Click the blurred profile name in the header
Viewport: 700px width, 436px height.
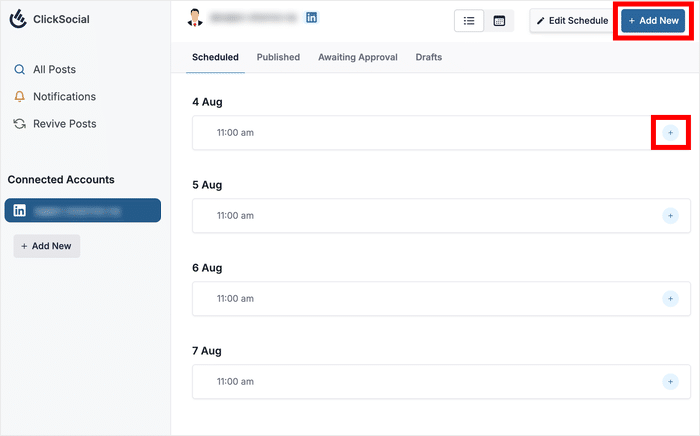(253, 18)
